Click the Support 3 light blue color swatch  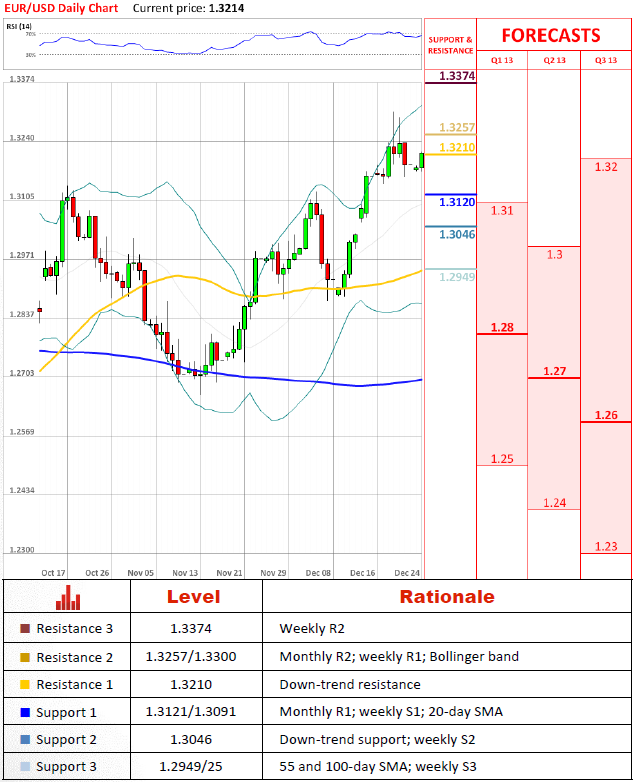[x=25, y=767]
